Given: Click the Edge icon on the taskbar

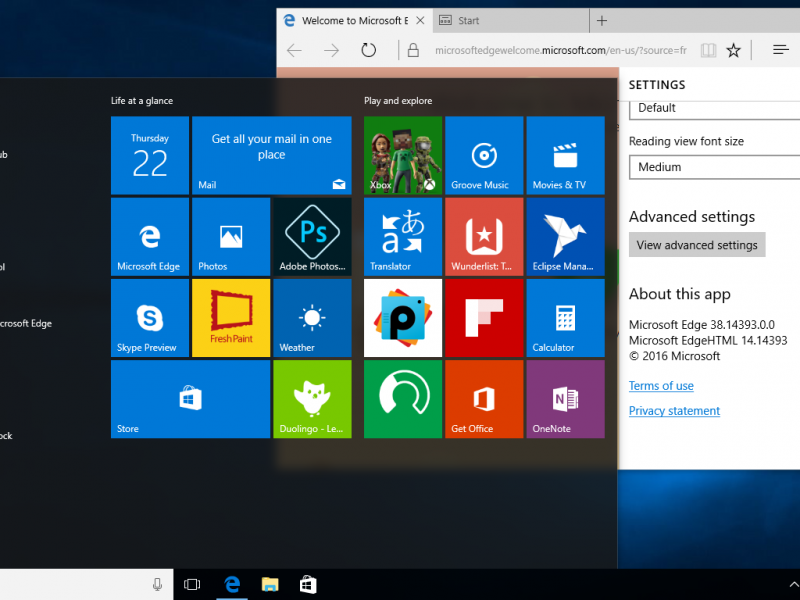Looking at the screenshot, I should [232, 585].
